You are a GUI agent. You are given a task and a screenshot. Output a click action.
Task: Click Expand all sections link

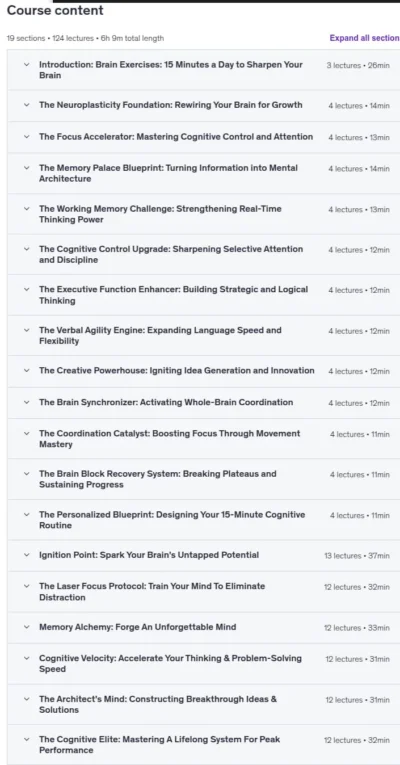[364, 38]
